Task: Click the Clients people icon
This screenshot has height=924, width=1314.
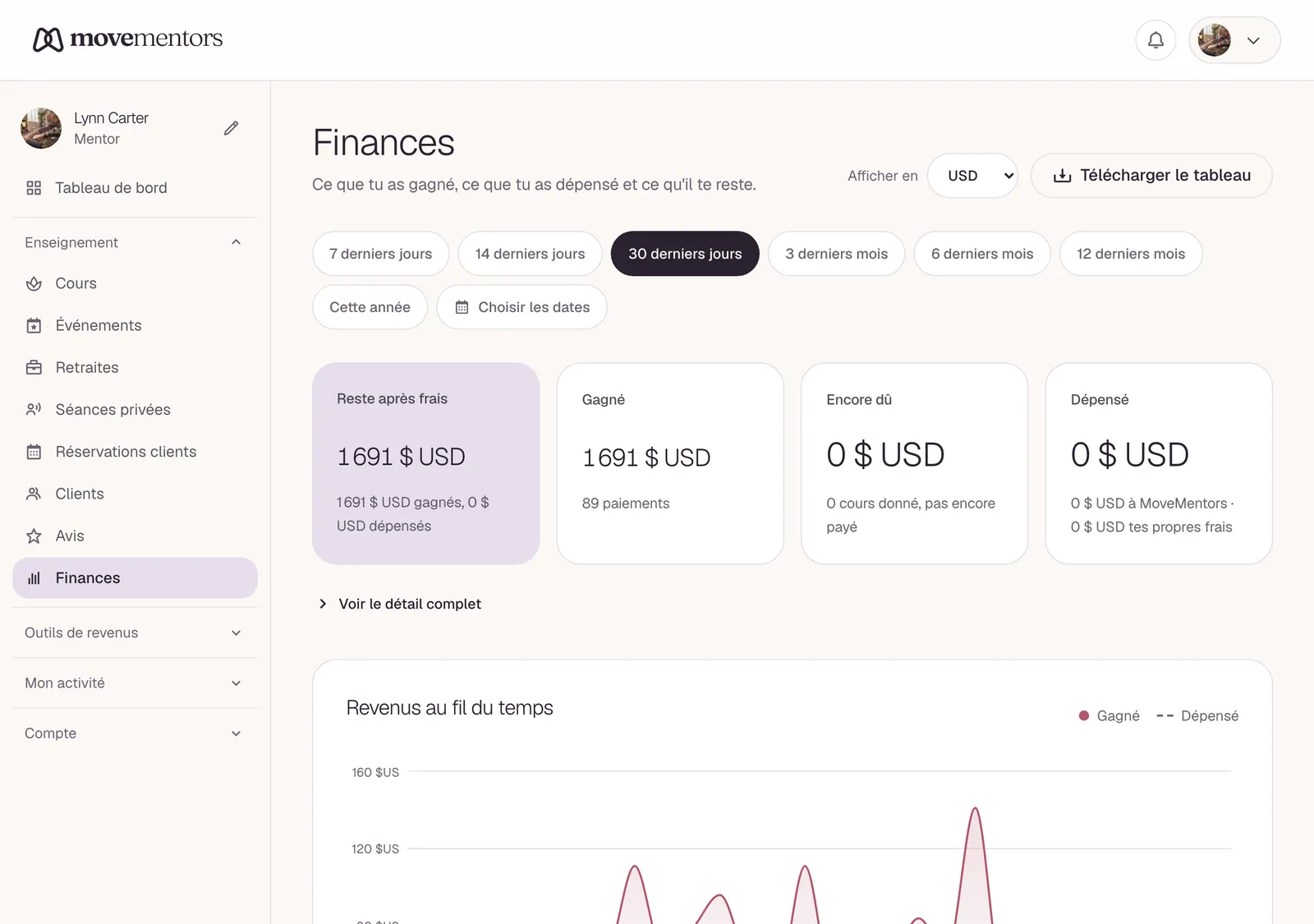Action: (34, 494)
